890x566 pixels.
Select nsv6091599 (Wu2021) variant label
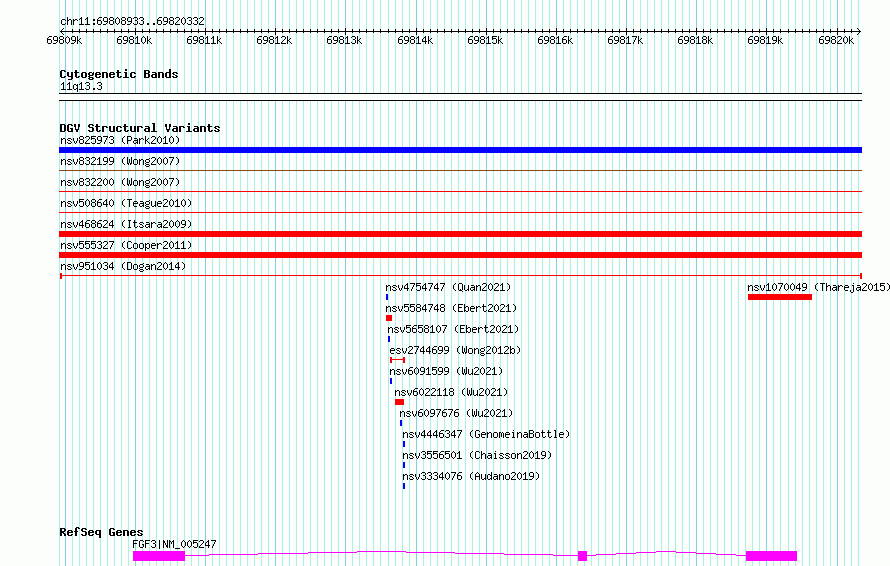click(446, 371)
